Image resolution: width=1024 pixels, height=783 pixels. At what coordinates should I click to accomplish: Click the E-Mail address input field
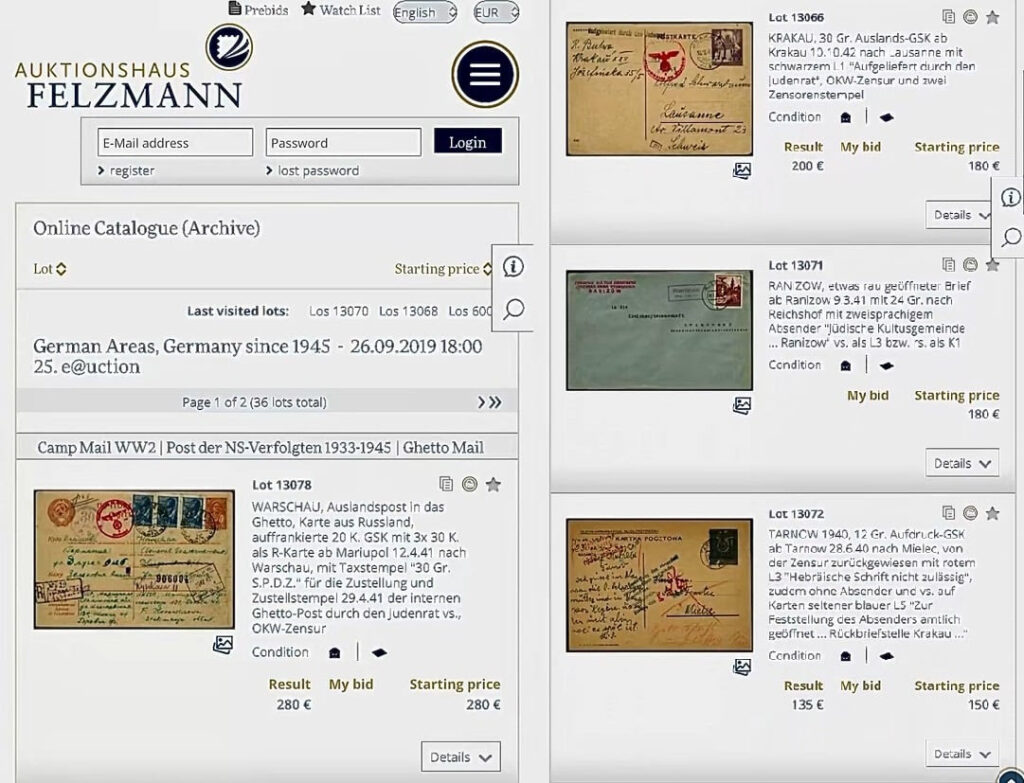(x=175, y=142)
